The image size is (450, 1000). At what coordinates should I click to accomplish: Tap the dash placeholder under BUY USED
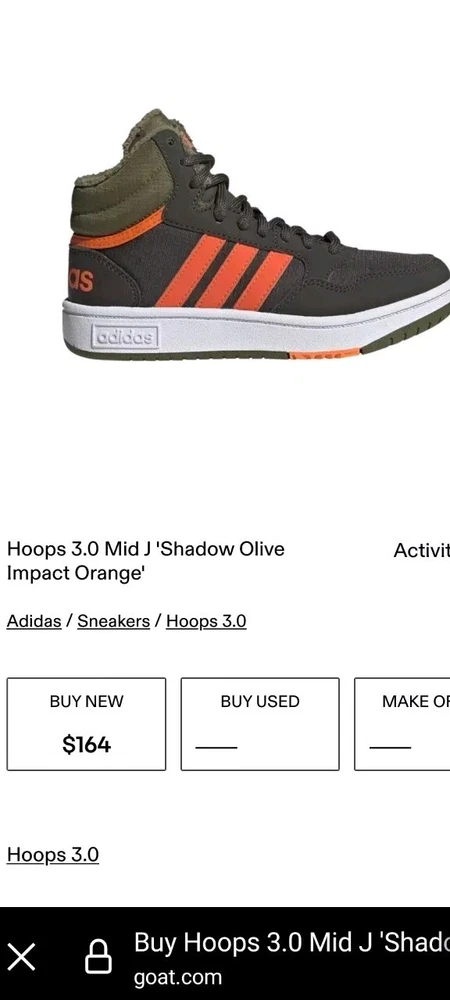point(216,747)
